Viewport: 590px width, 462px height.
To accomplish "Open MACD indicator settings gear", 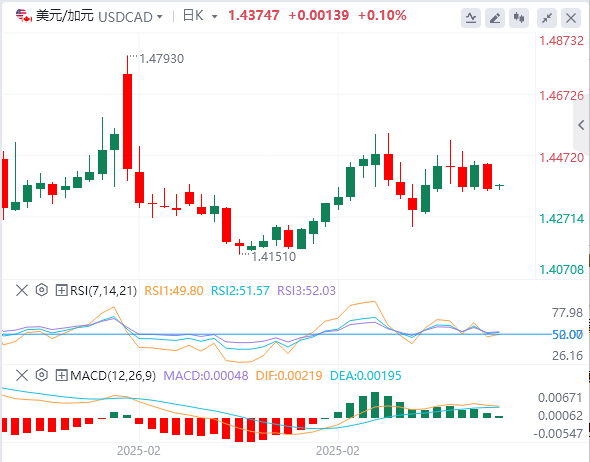I will click(x=42, y=375).
